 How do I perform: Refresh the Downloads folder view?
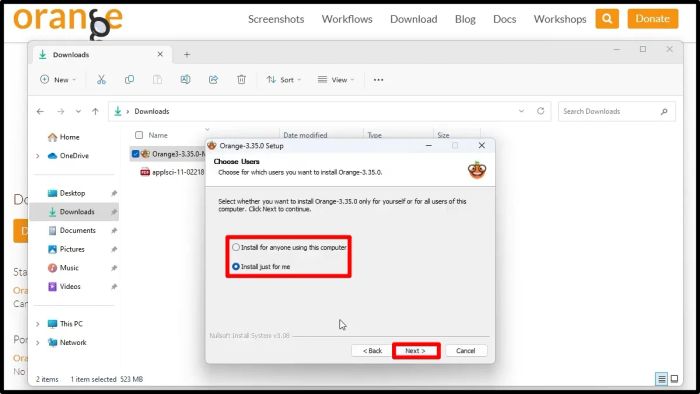541,111
